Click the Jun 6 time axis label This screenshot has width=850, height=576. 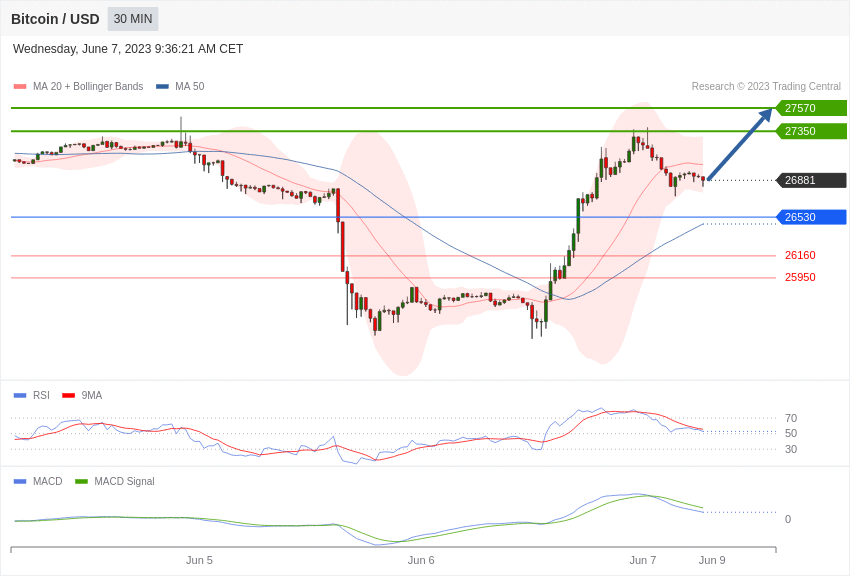click(421, 560)
